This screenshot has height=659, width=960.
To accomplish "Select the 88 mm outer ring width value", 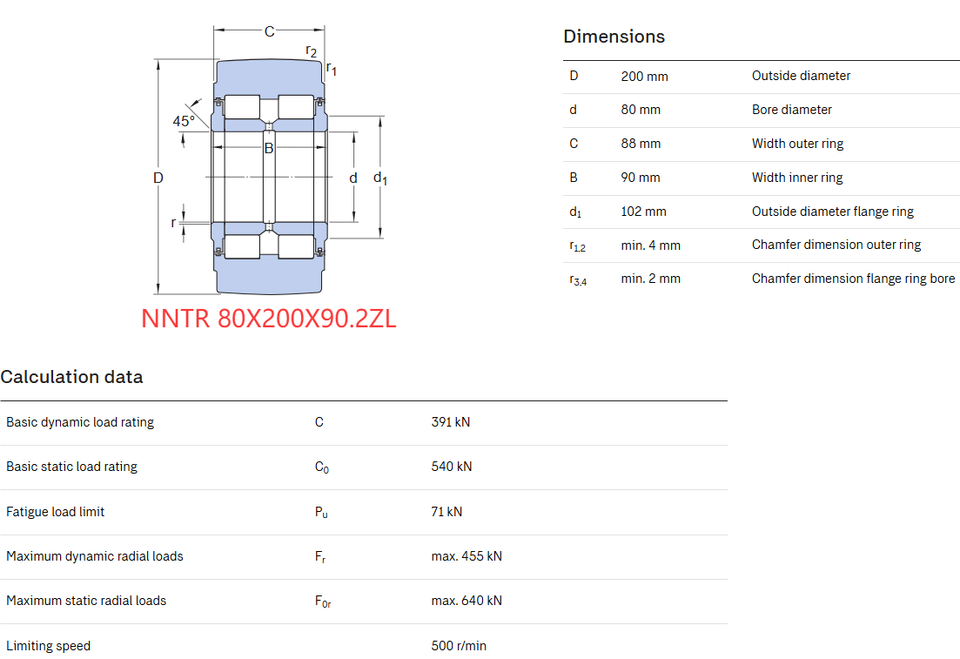I will [x=640, y=143].
